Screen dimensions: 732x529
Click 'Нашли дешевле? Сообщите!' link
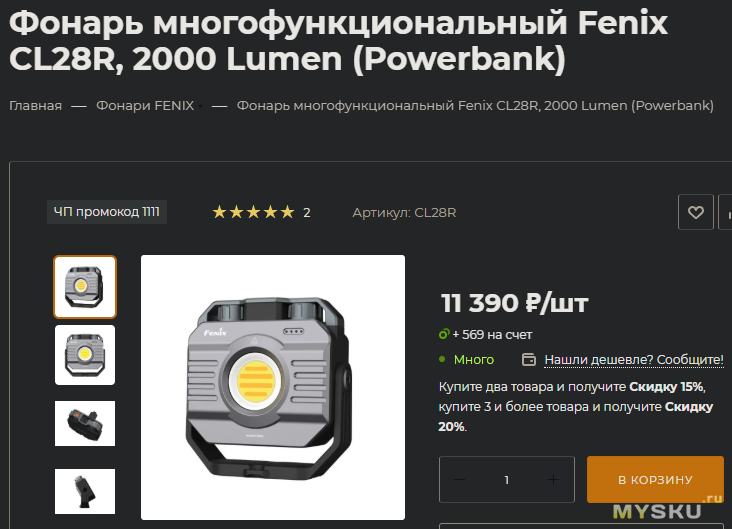[633, 360]
